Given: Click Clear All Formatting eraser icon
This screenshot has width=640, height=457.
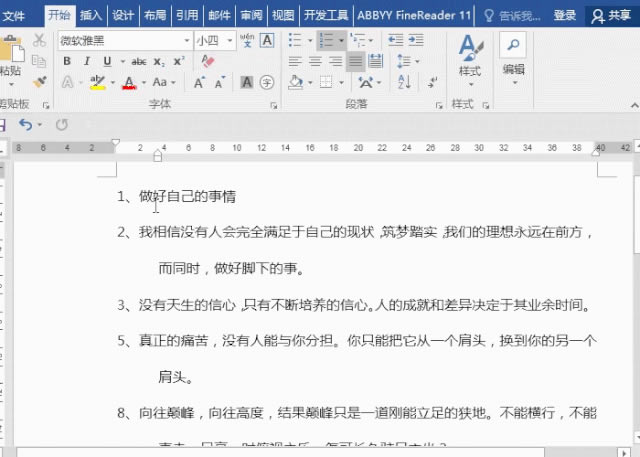Looking at the screenshot, I should coord(208,61).
